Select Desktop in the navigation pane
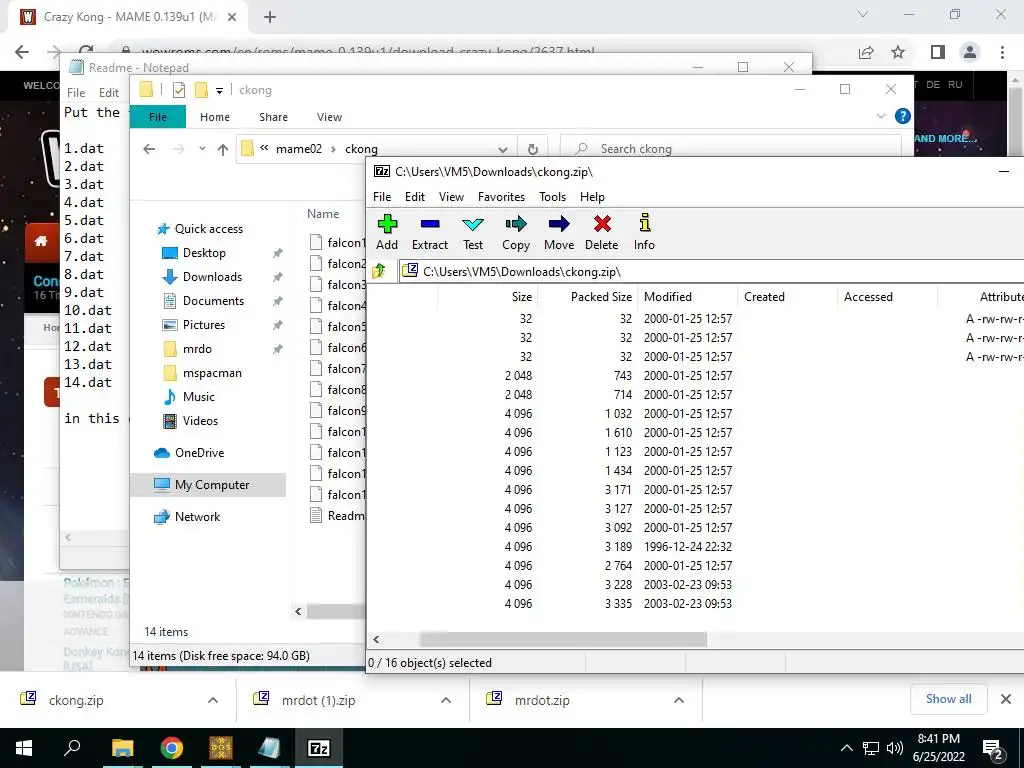This screenshot has height=768, width=1024. [204, 253]
